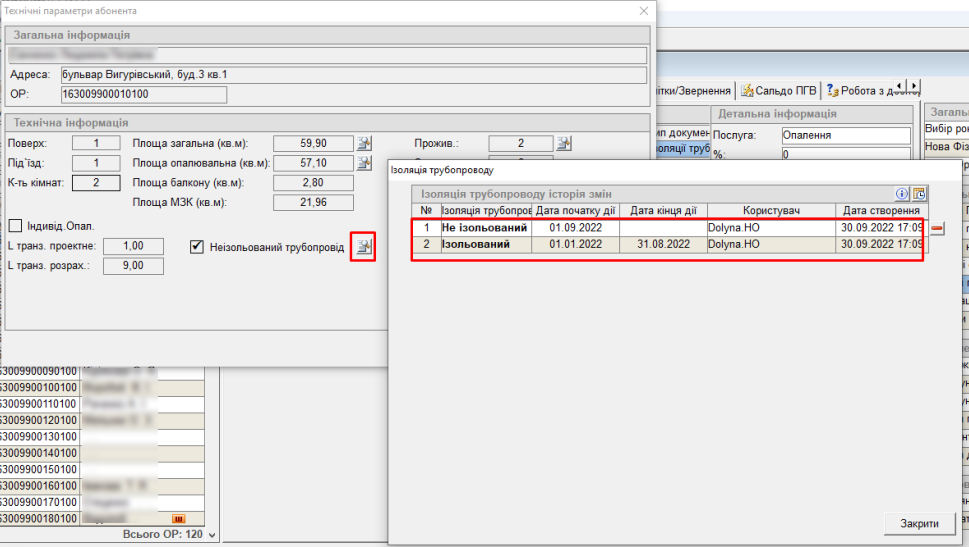Image resolution: width=969 pixels, height=547 pixels.
Task: Open history for Неізольований трубопровід
Action: pyautogui.click(x=363, y=247)
